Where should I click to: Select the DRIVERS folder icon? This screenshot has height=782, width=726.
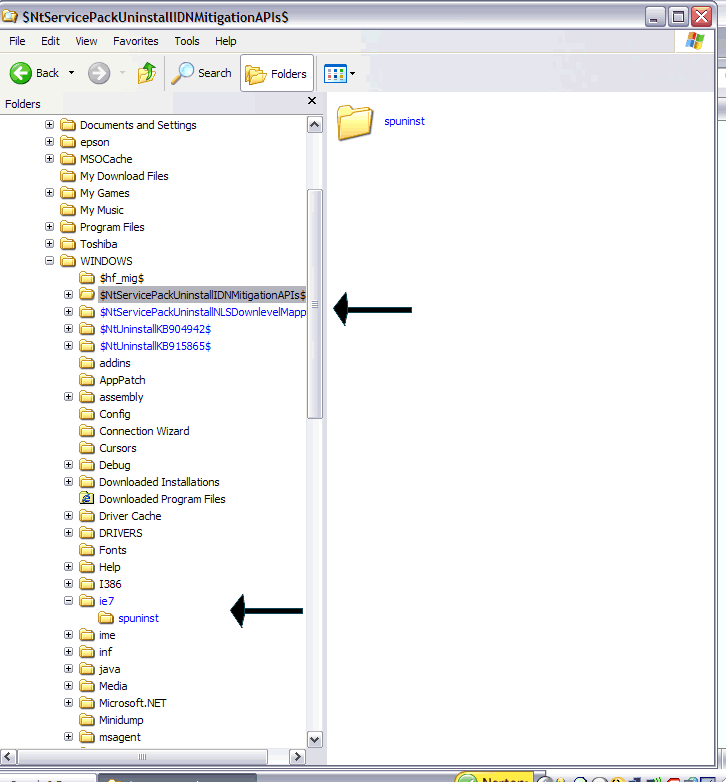point(87,533)
